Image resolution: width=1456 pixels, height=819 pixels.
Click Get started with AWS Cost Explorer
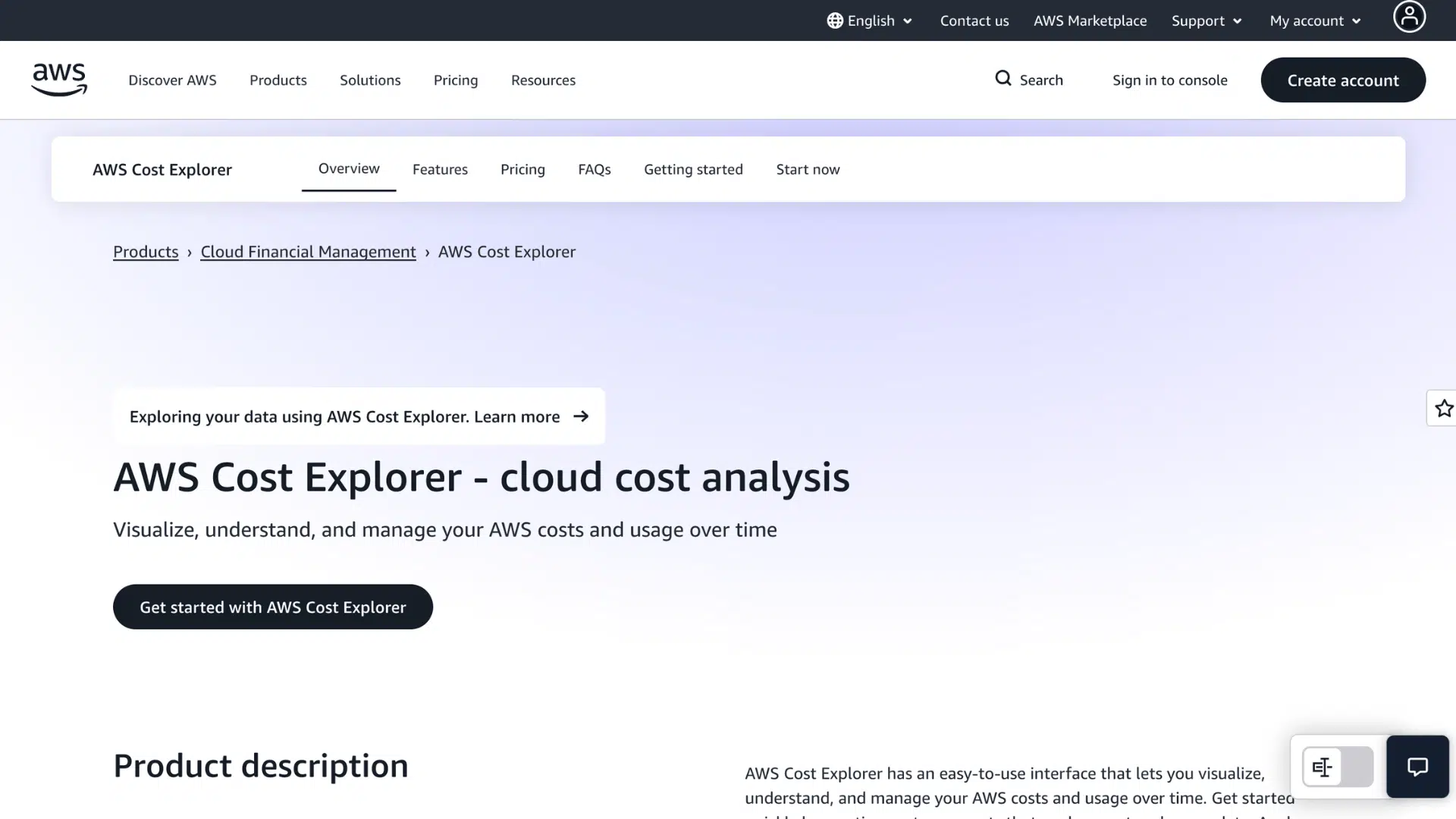(272, 607)
